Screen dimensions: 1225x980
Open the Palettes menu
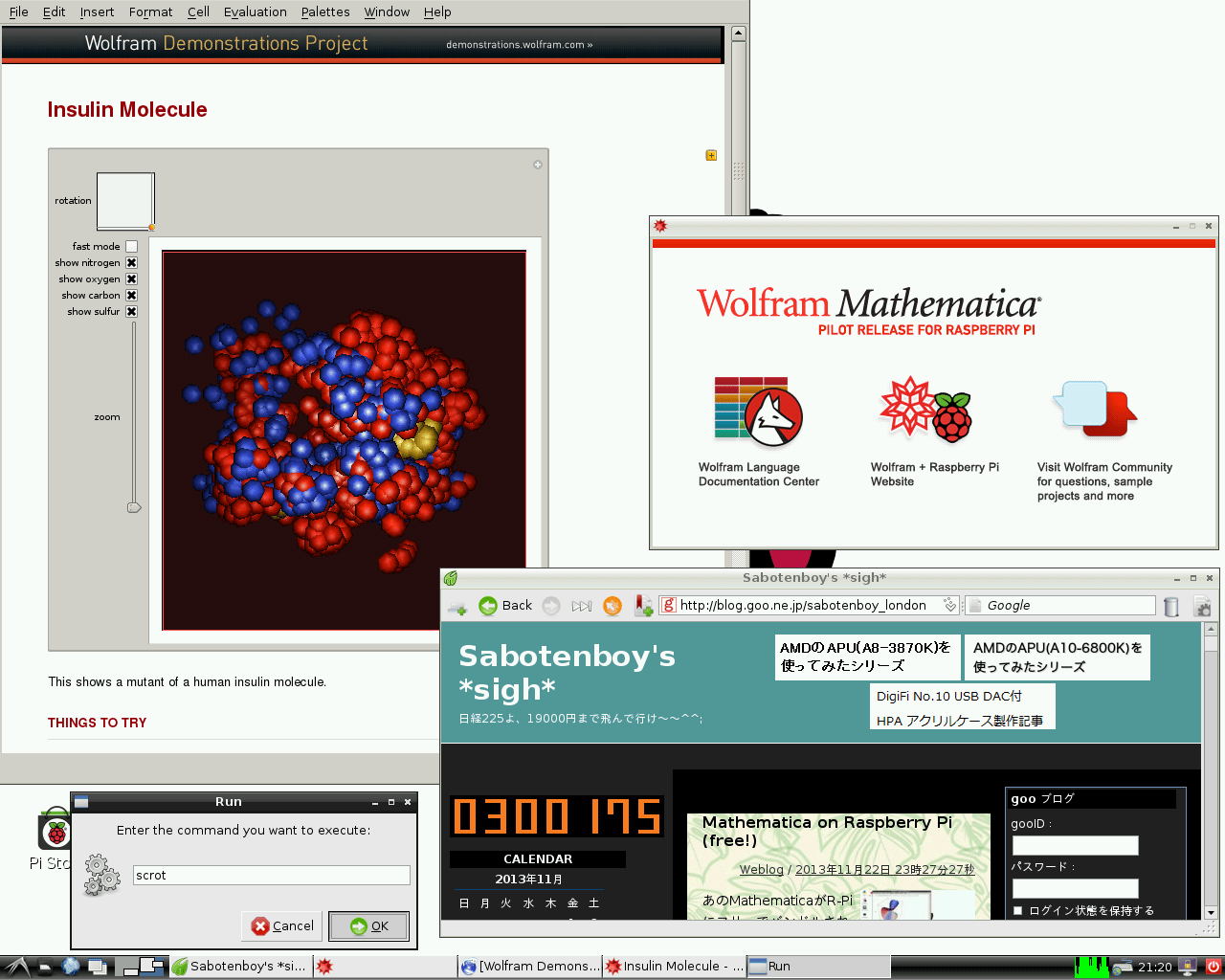(325, 11)
